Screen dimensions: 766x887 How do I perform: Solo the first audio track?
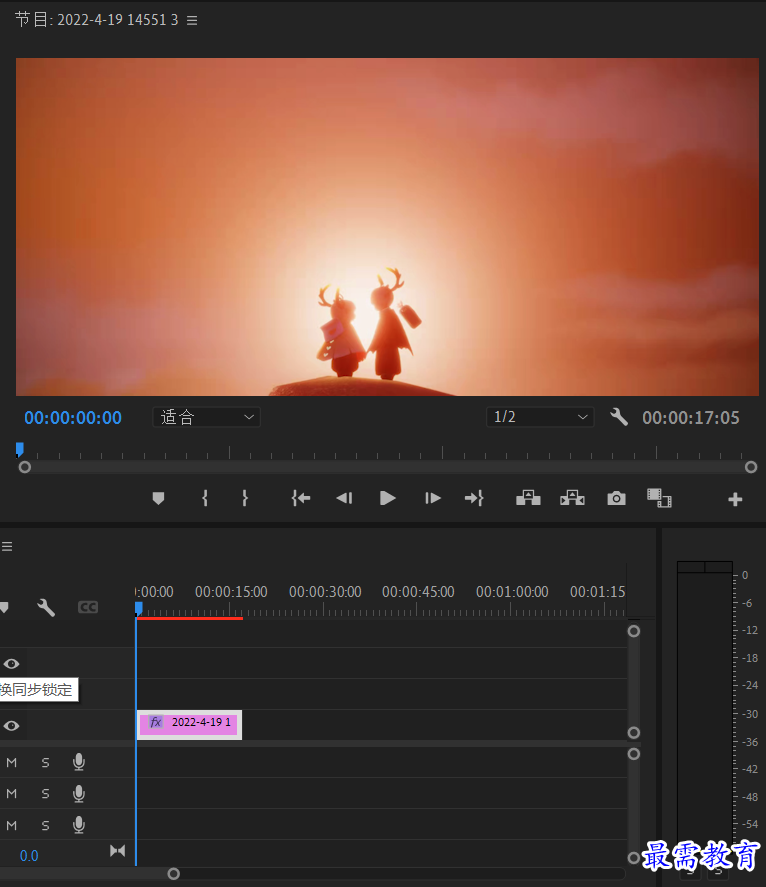tap(45, 763)
